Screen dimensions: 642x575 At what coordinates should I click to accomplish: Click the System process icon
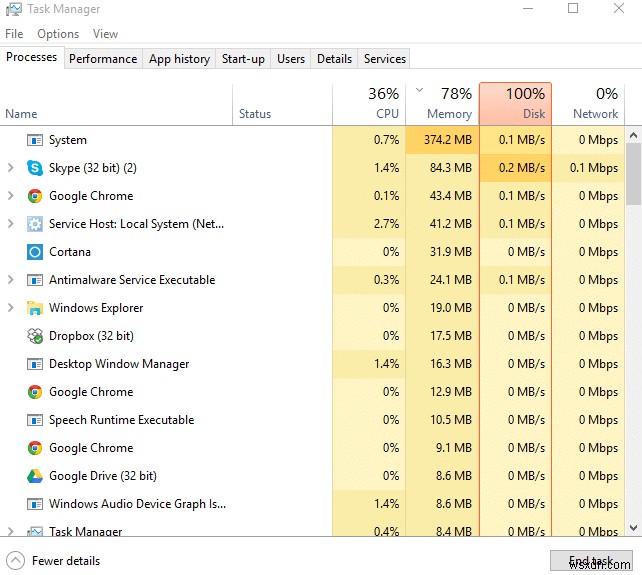[x=35, y=140]
